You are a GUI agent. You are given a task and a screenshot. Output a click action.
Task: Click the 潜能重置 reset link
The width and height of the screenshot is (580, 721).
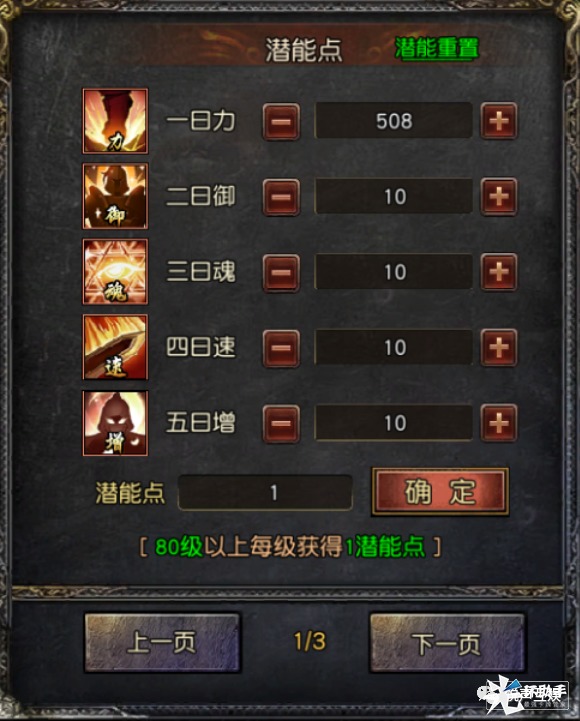[x=437, y=48]
